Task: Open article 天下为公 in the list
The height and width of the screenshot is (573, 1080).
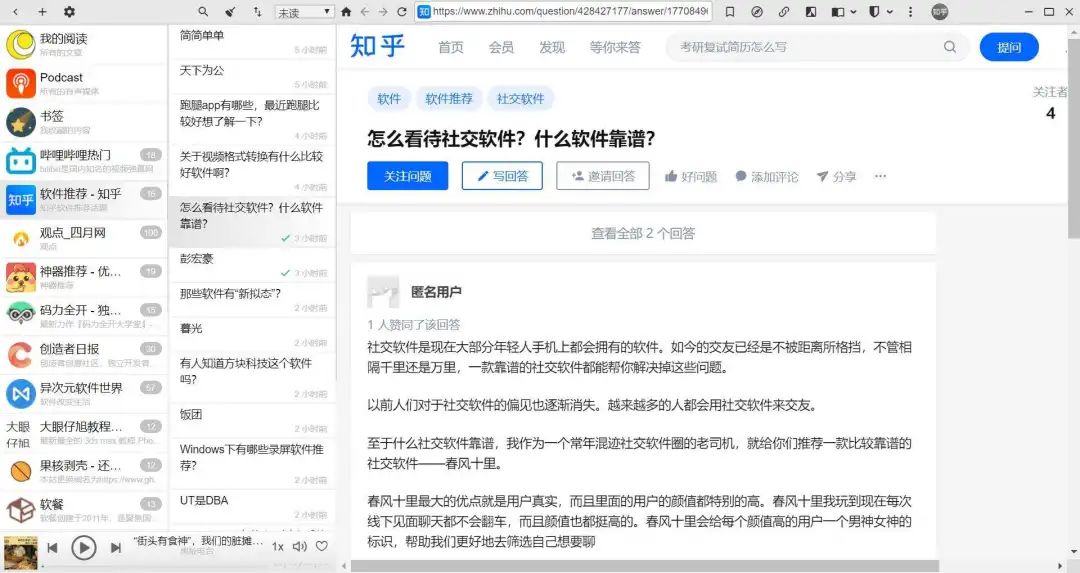Action: 252,76
